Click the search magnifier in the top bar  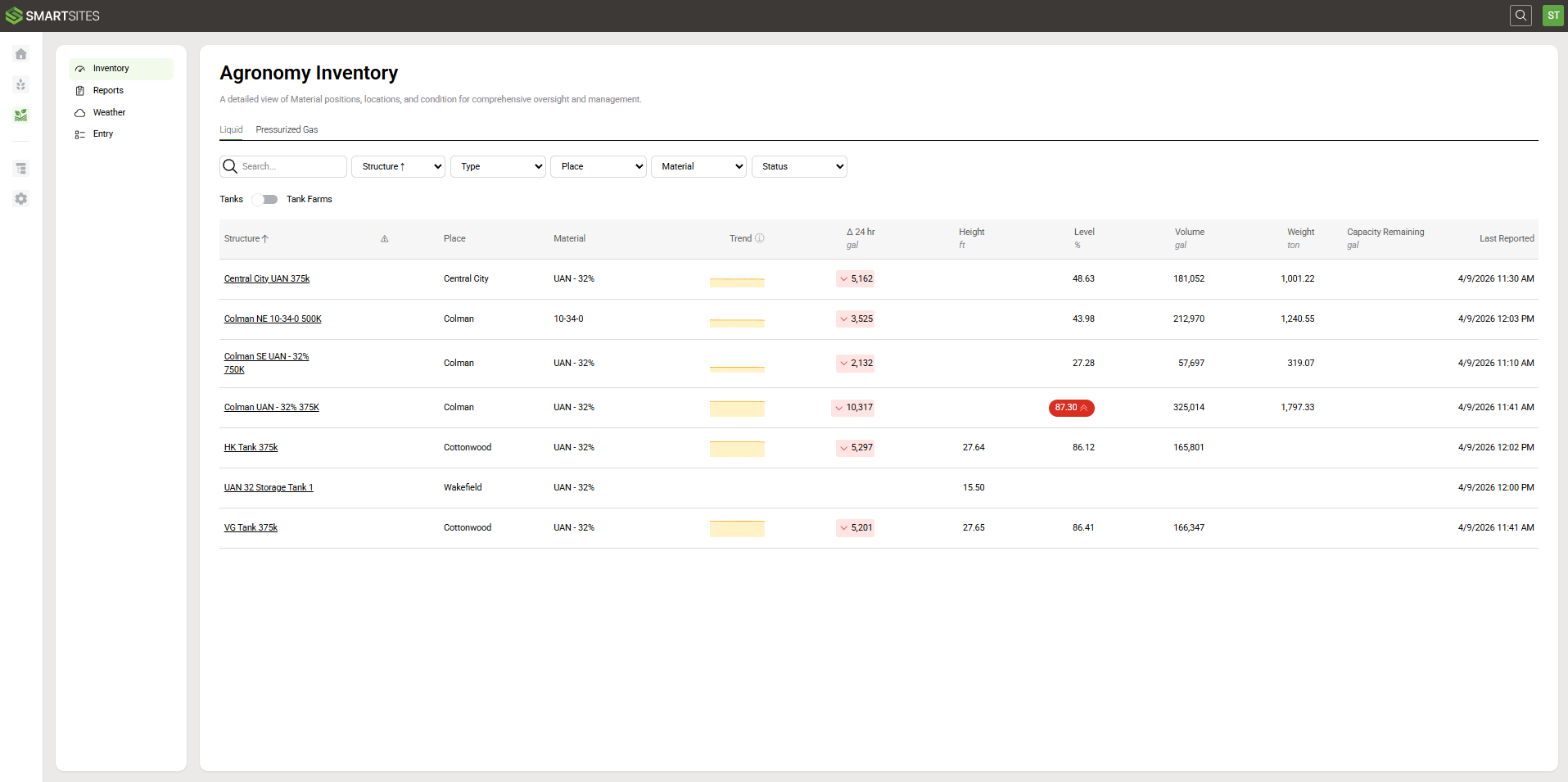[x=1521, y=16]
